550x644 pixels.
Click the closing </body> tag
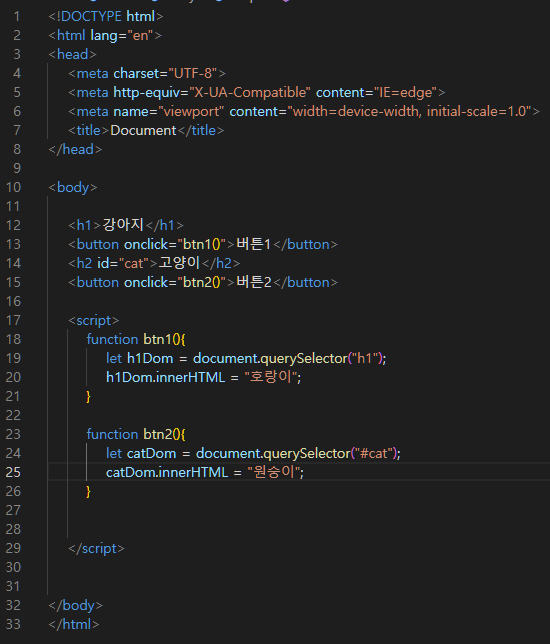[x=76, y=605]
